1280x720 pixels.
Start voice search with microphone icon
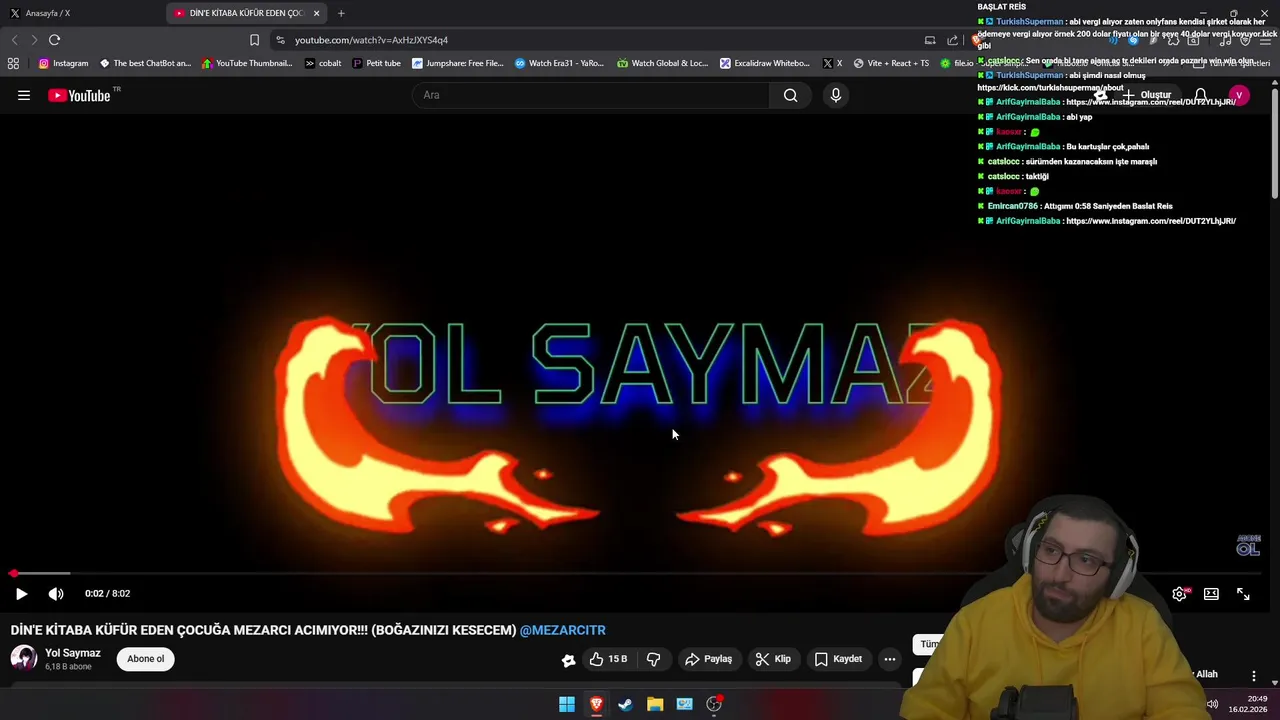836,95
